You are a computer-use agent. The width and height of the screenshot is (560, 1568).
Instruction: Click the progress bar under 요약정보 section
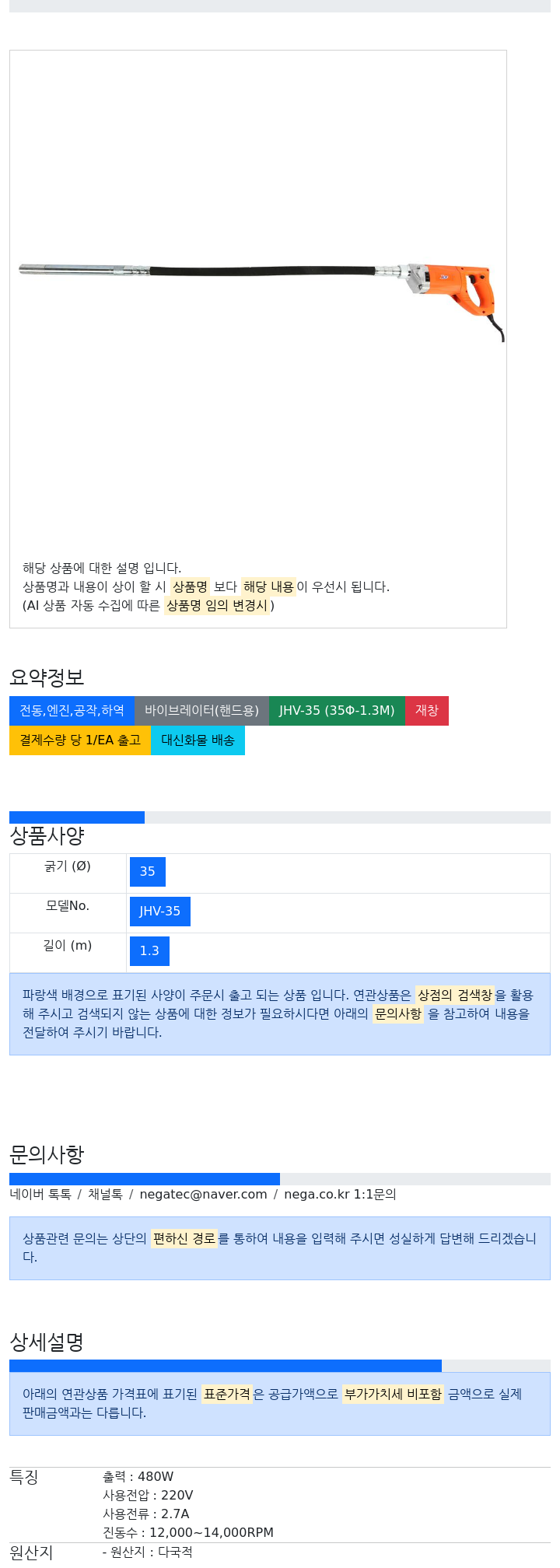[x=280, y=817]
